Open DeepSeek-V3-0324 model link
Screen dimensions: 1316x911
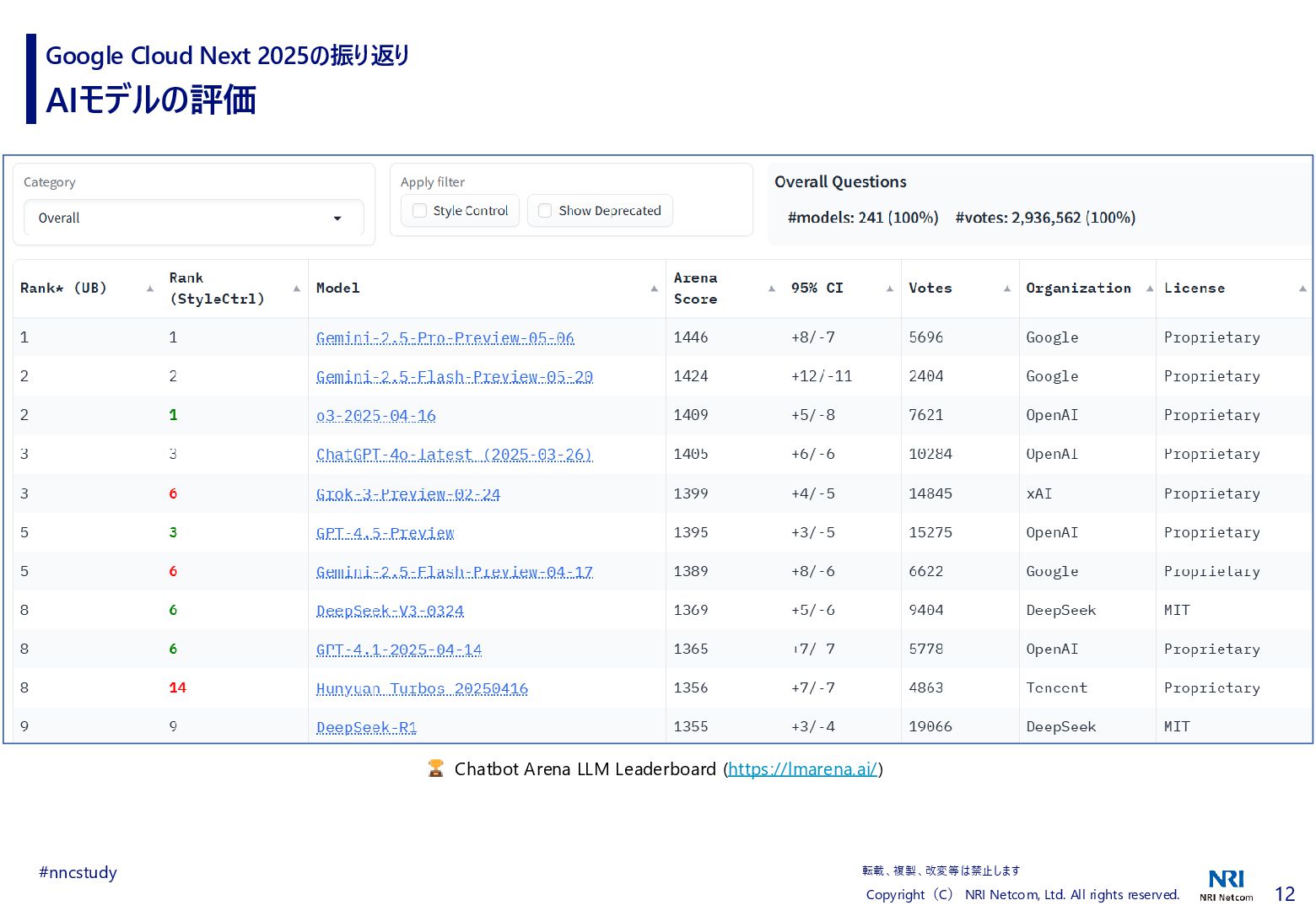click(390, 611)
